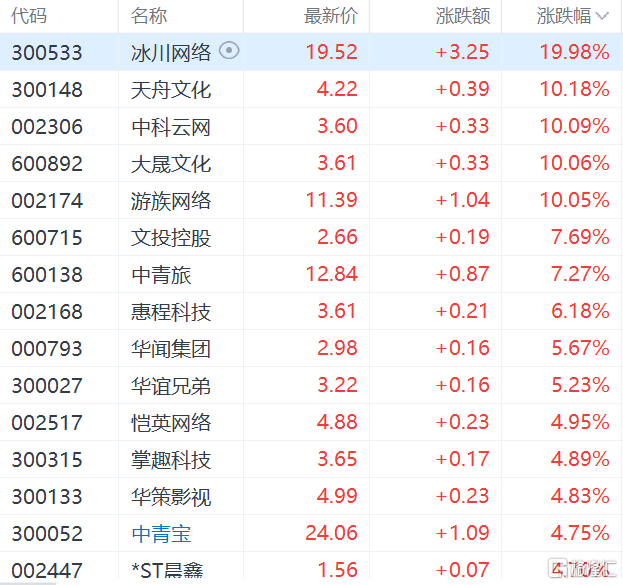
Task: Select the 中科云网 stock name
Action: click(171, 127)
